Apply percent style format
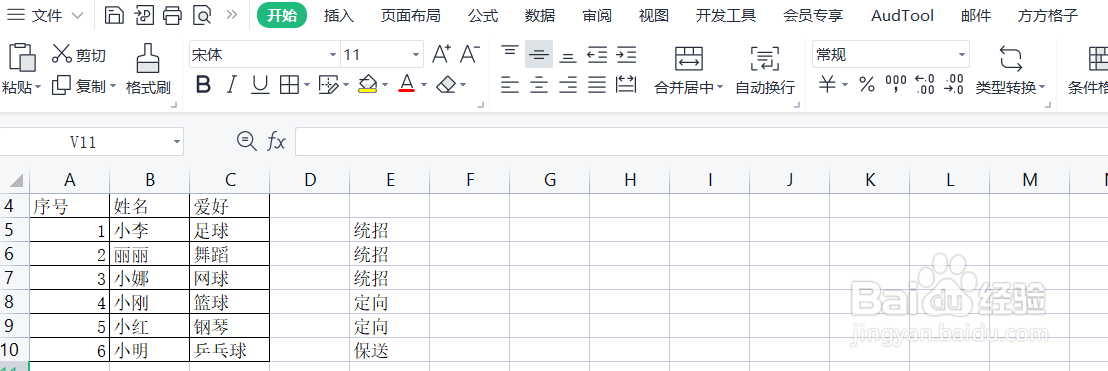The width and height of the screenshot is (1108, 371). (867, 86)
